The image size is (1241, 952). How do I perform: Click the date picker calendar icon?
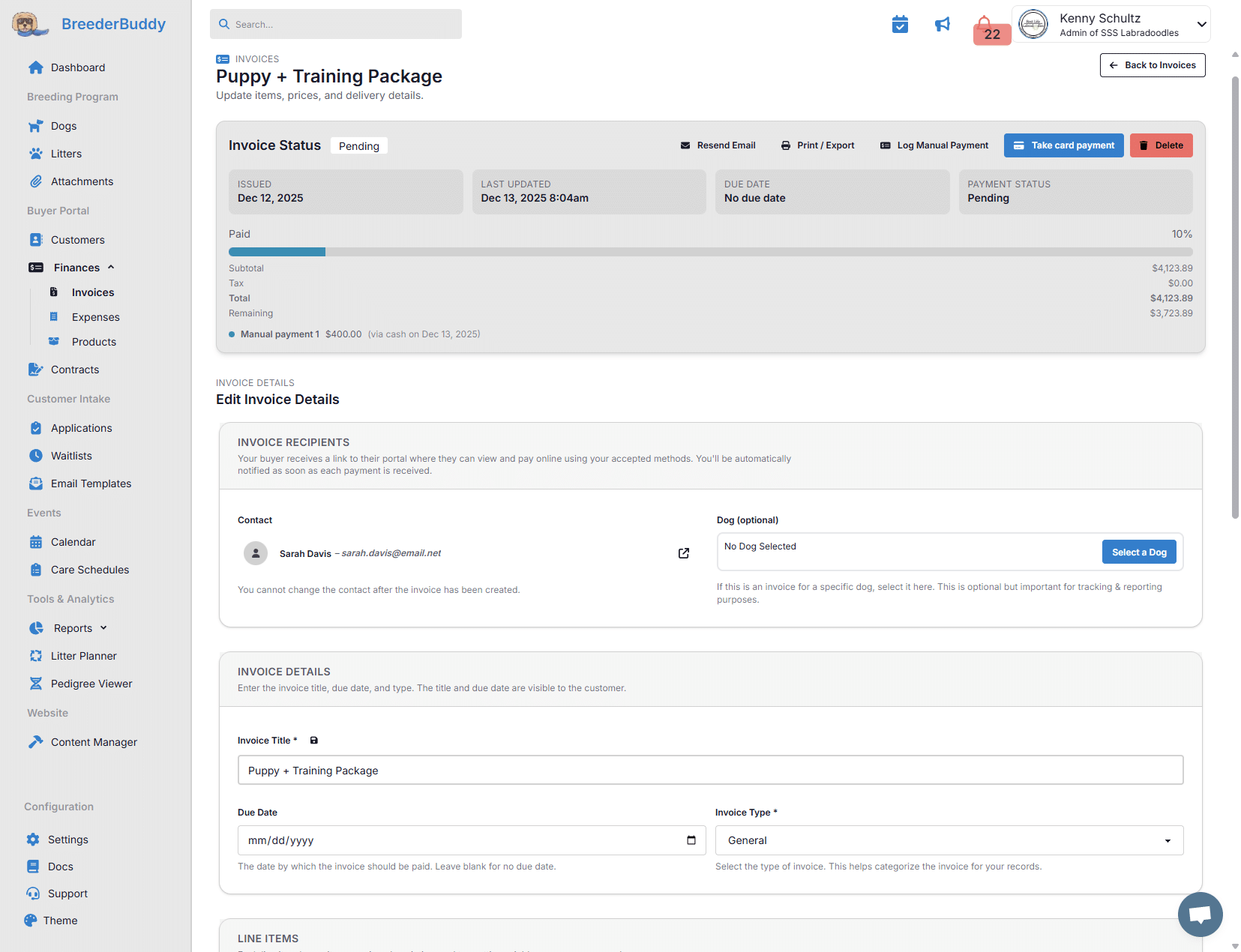tap(691, 840)
